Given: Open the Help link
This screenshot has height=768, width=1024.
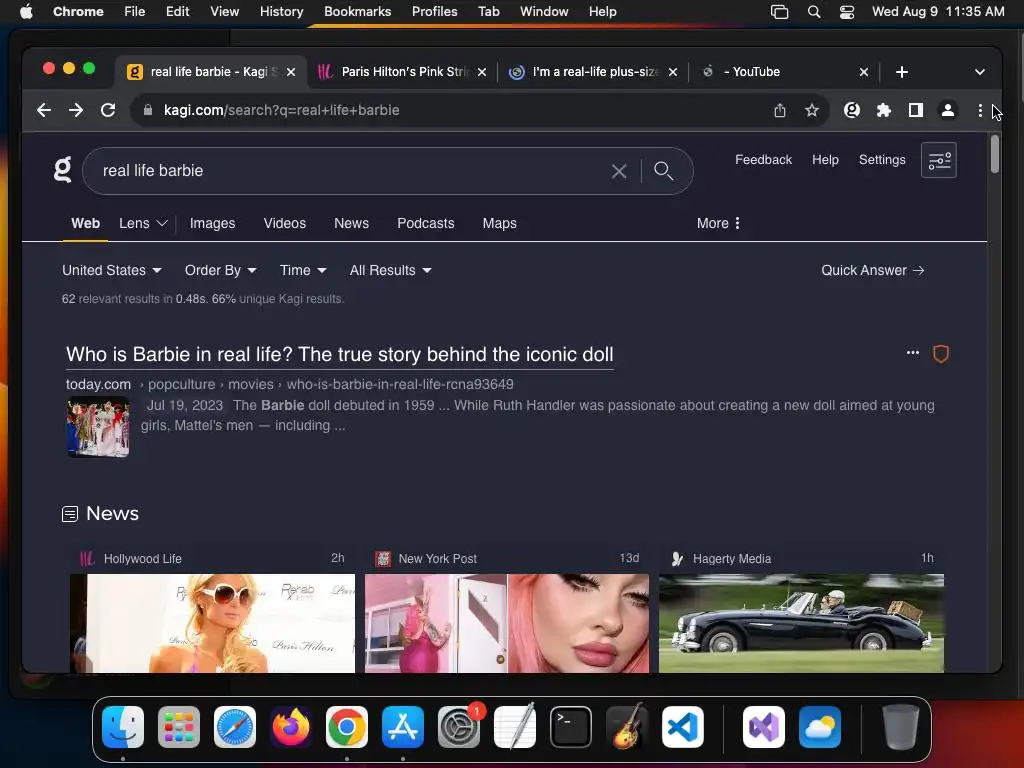Looking at the screenshot, I should click(825, 160).
